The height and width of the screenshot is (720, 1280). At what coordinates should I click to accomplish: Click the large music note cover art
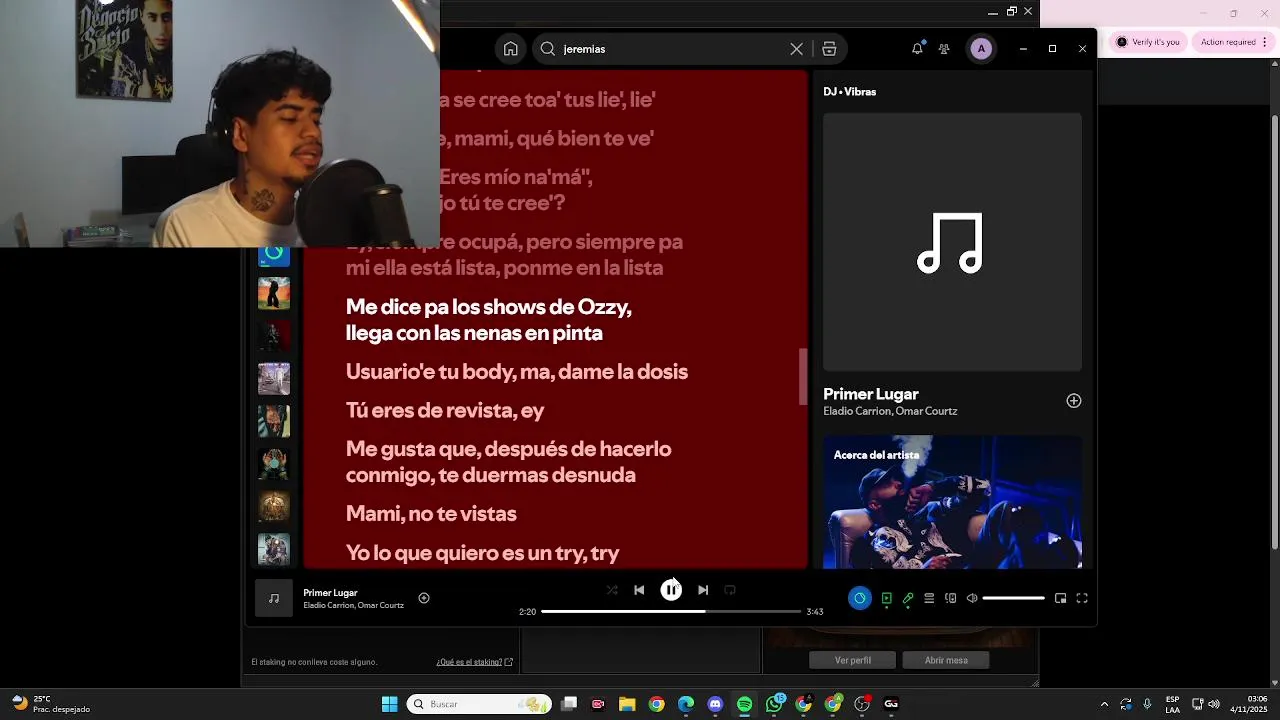click(952, 242)
